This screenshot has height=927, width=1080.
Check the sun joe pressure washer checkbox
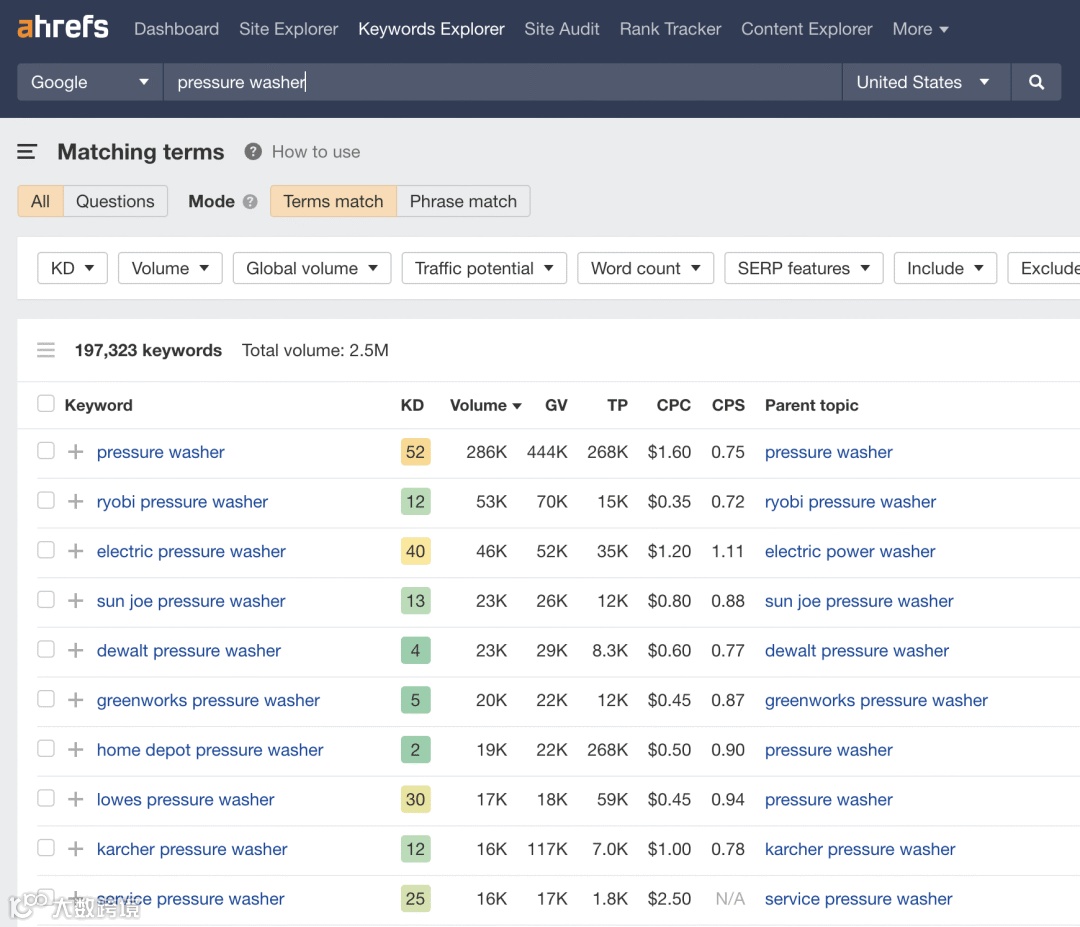(x=45, y=599)
